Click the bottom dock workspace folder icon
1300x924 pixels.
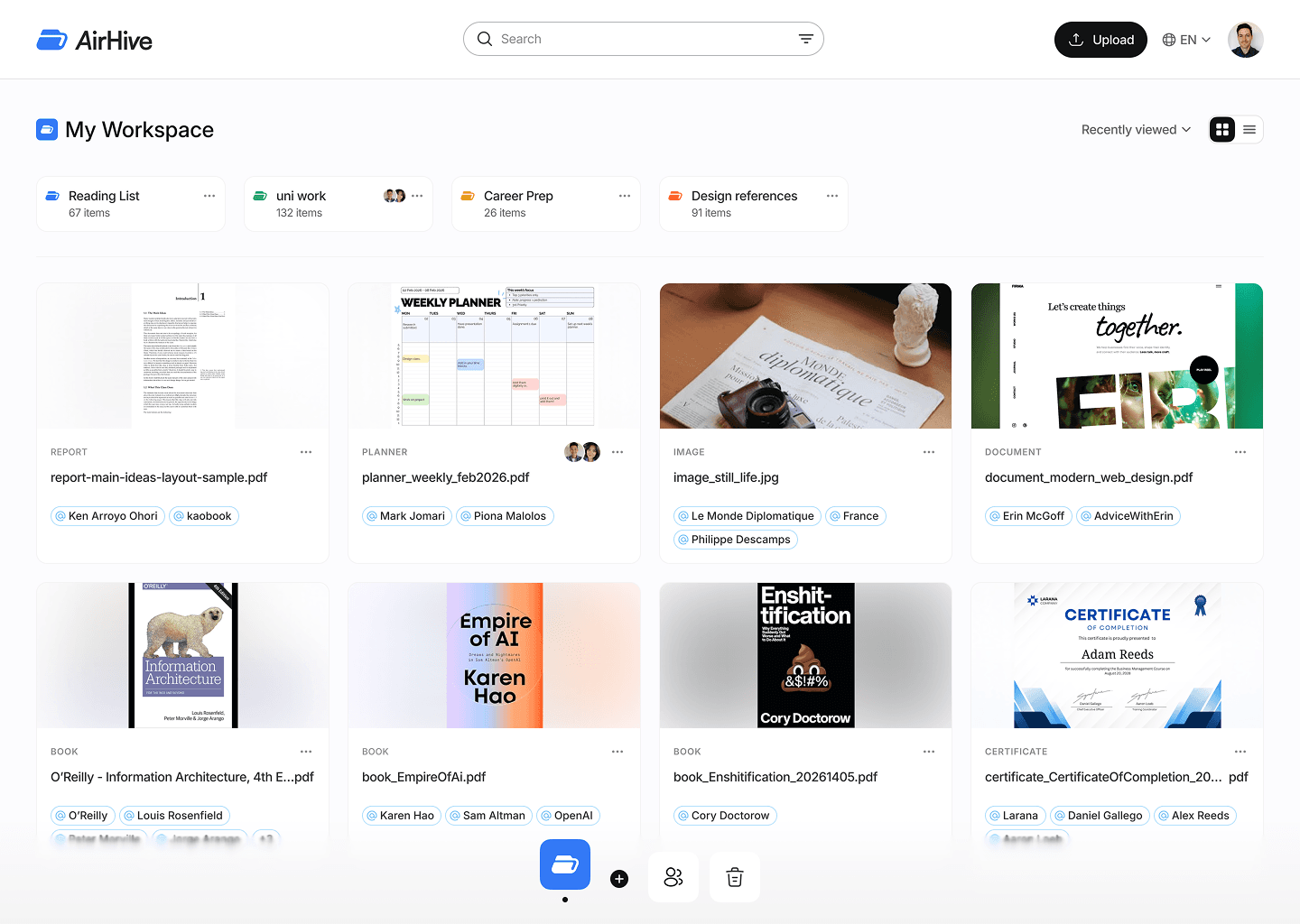[565, 864]
